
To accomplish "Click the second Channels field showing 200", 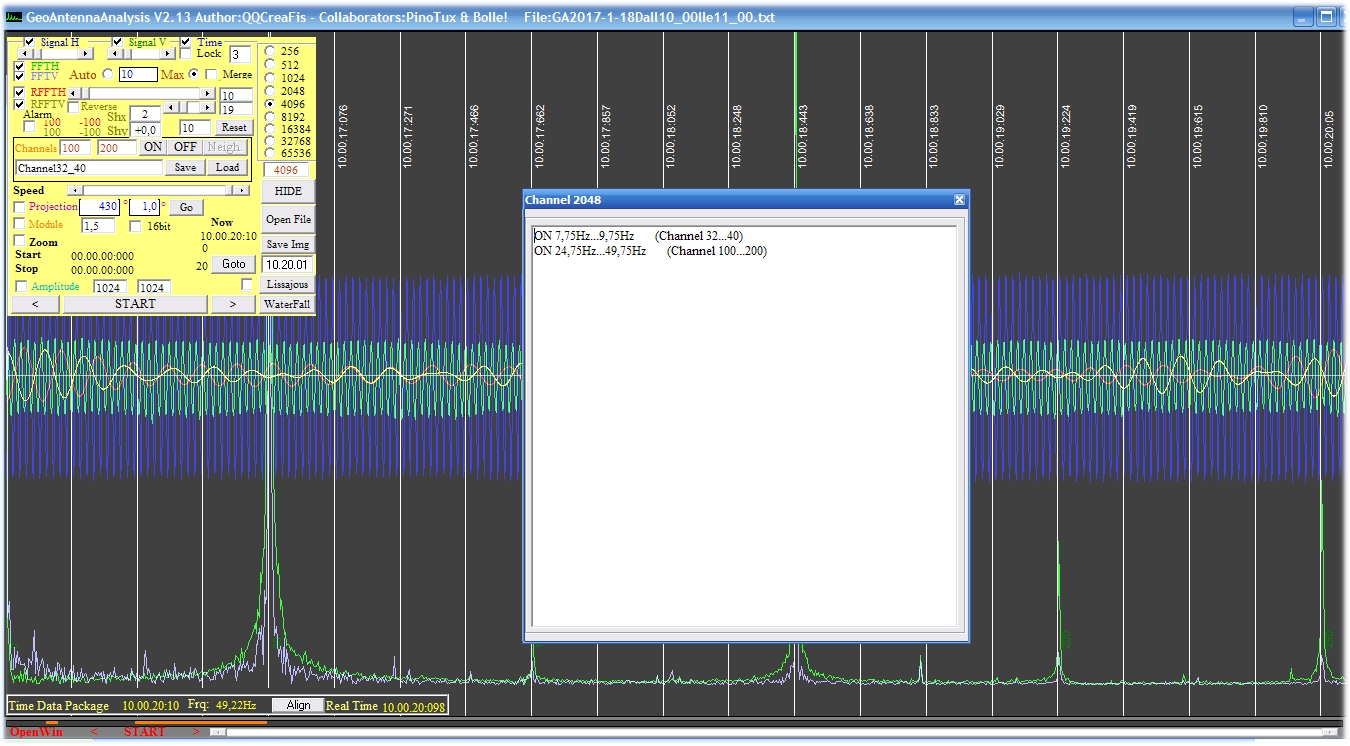I will 116,148.
